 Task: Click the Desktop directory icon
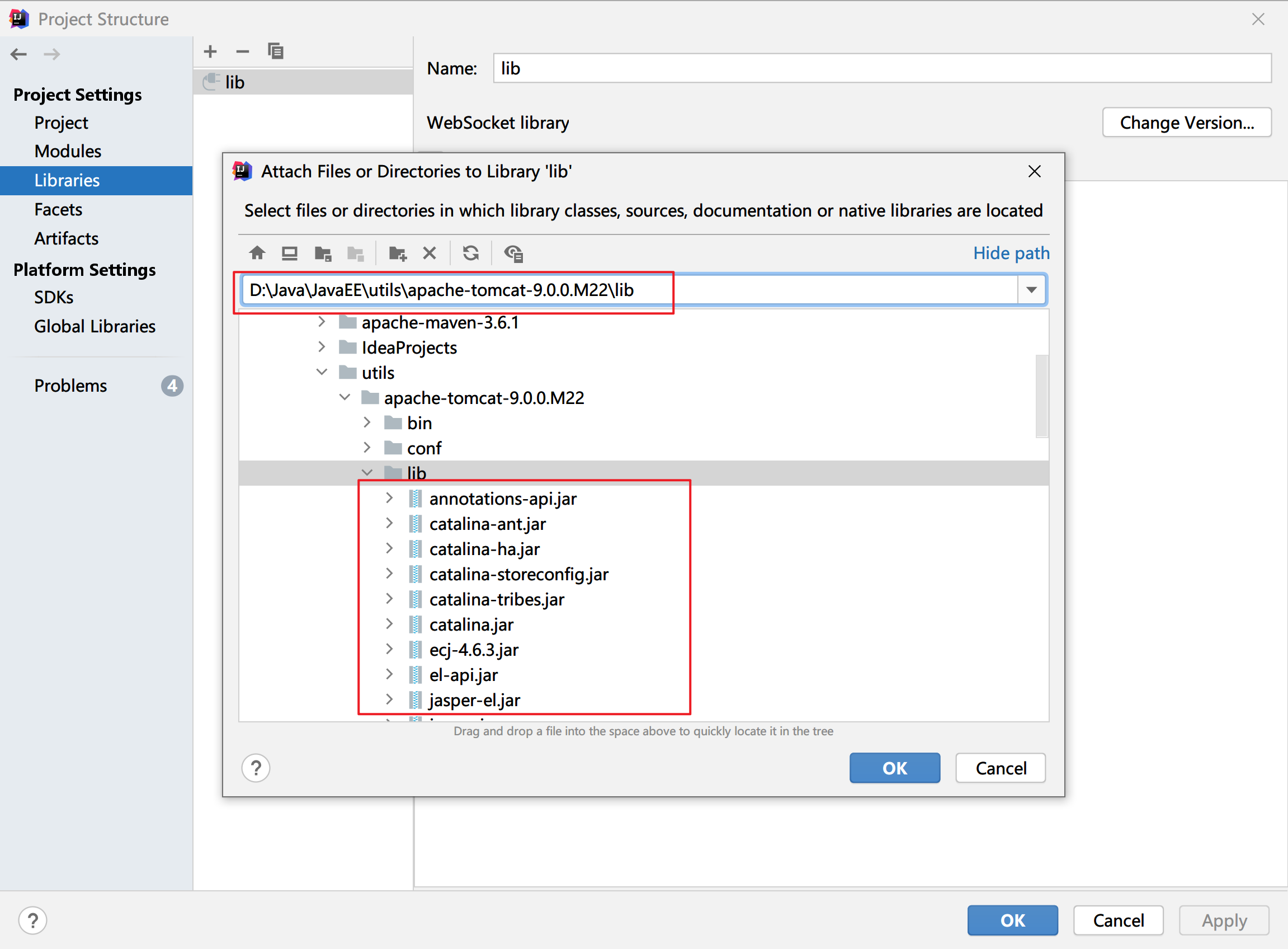289,253
